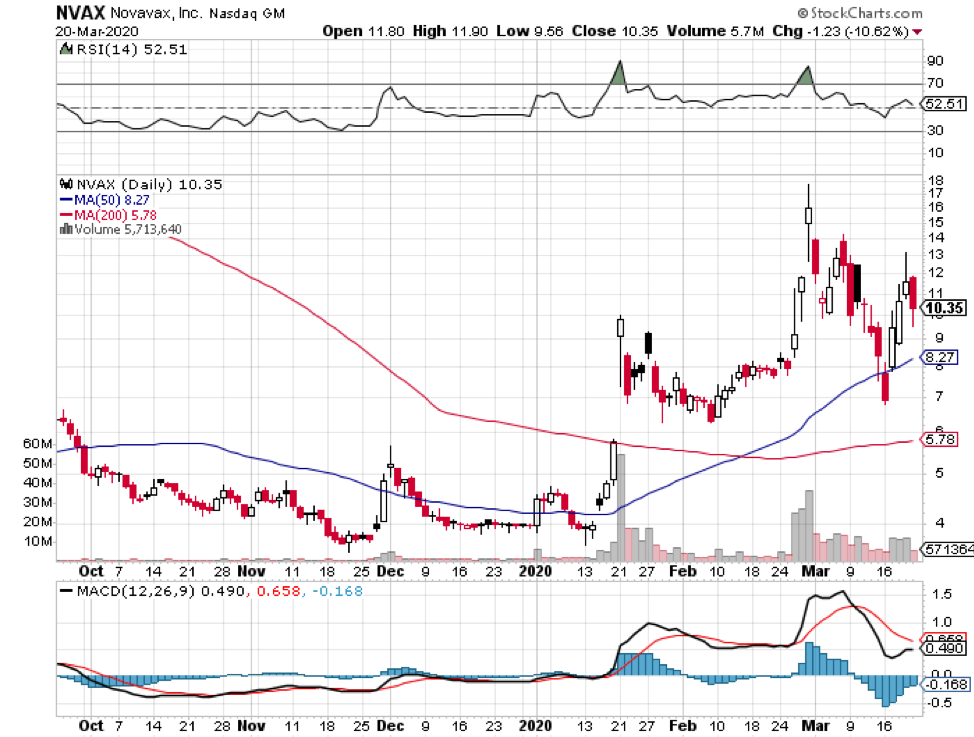Click the 10.35 current price tag
The height and width of the screenshot is (737, 974).
946,309
